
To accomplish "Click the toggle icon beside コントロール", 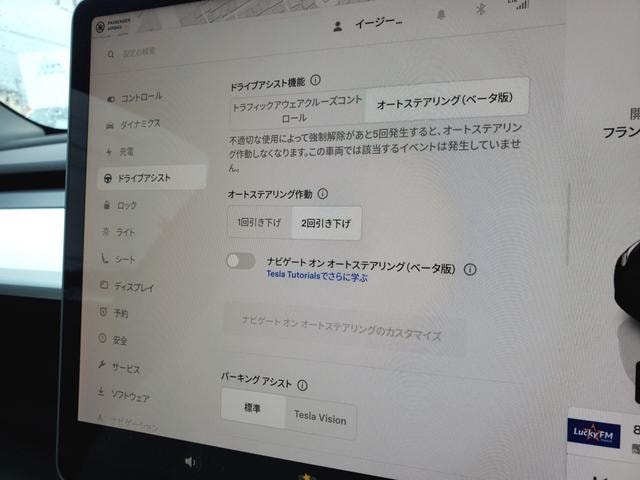I will coord(111,99).
